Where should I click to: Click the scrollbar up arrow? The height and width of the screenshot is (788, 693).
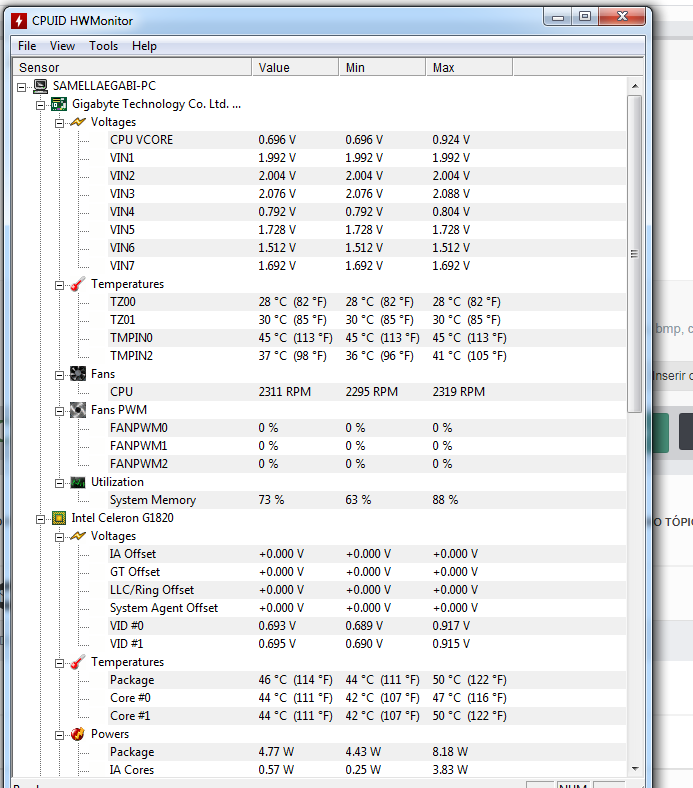click(x=635, y=86)
